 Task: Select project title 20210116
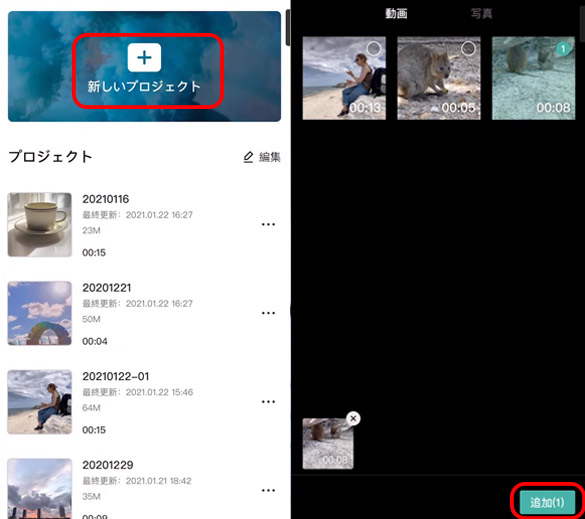pyautogui.click(x=106, y=199)
